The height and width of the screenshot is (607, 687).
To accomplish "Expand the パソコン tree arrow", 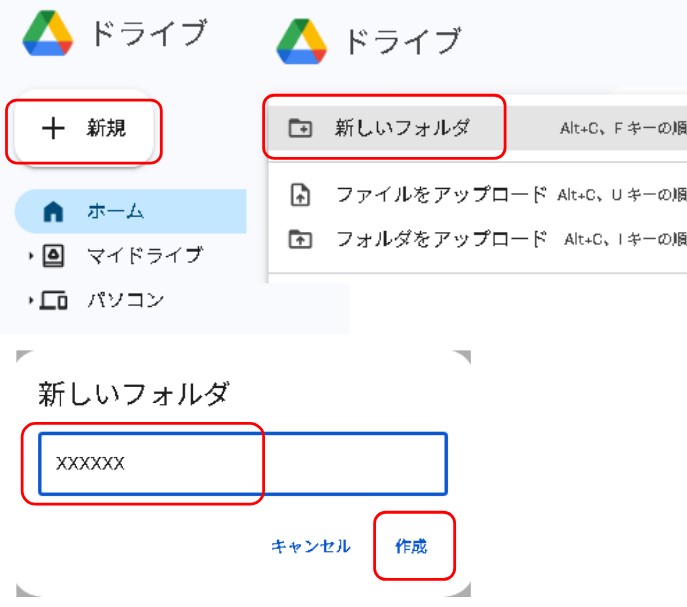I will click(x=32, y=300).
